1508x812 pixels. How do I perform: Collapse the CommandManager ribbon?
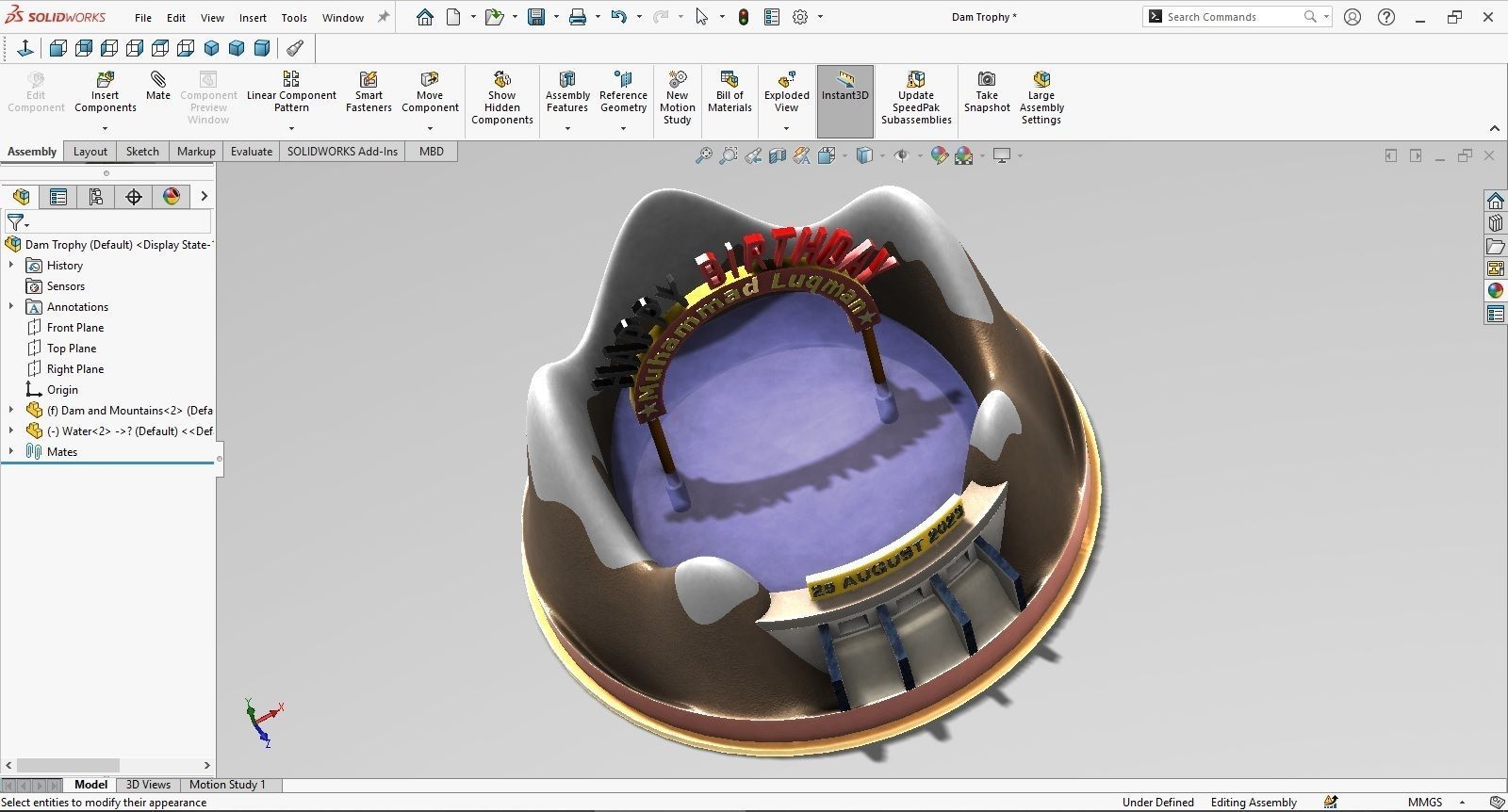point(1494,128)
